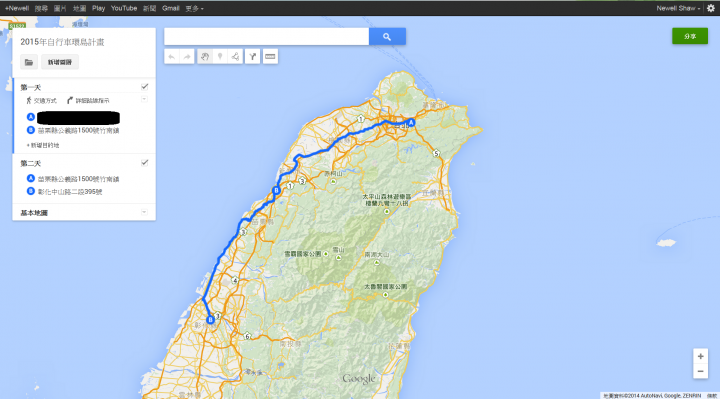Click the undo arrow in the map toolbar
This screenshot has height=399, width=720.
172,56
